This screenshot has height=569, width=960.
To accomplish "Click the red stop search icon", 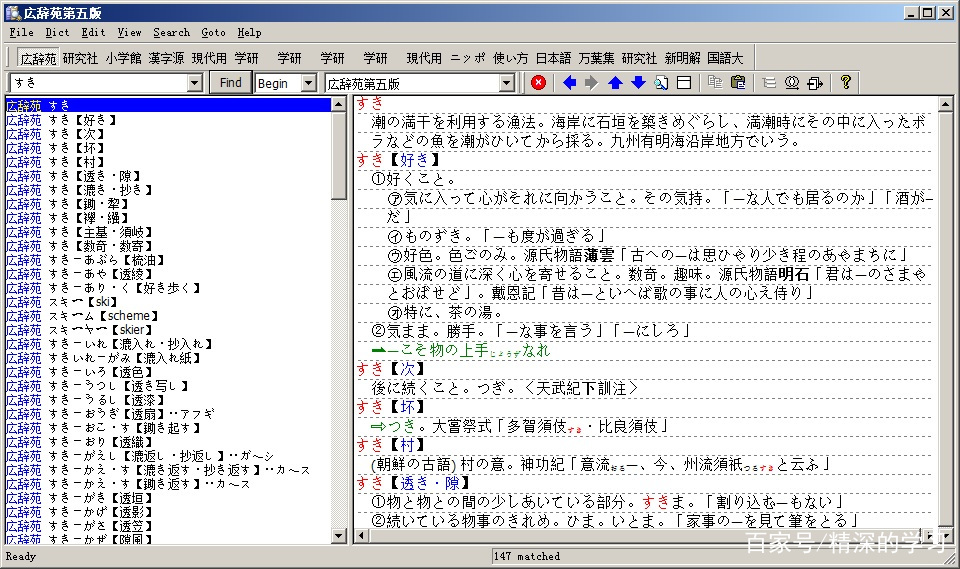I will pyautogui.click(x=538, y=83).
